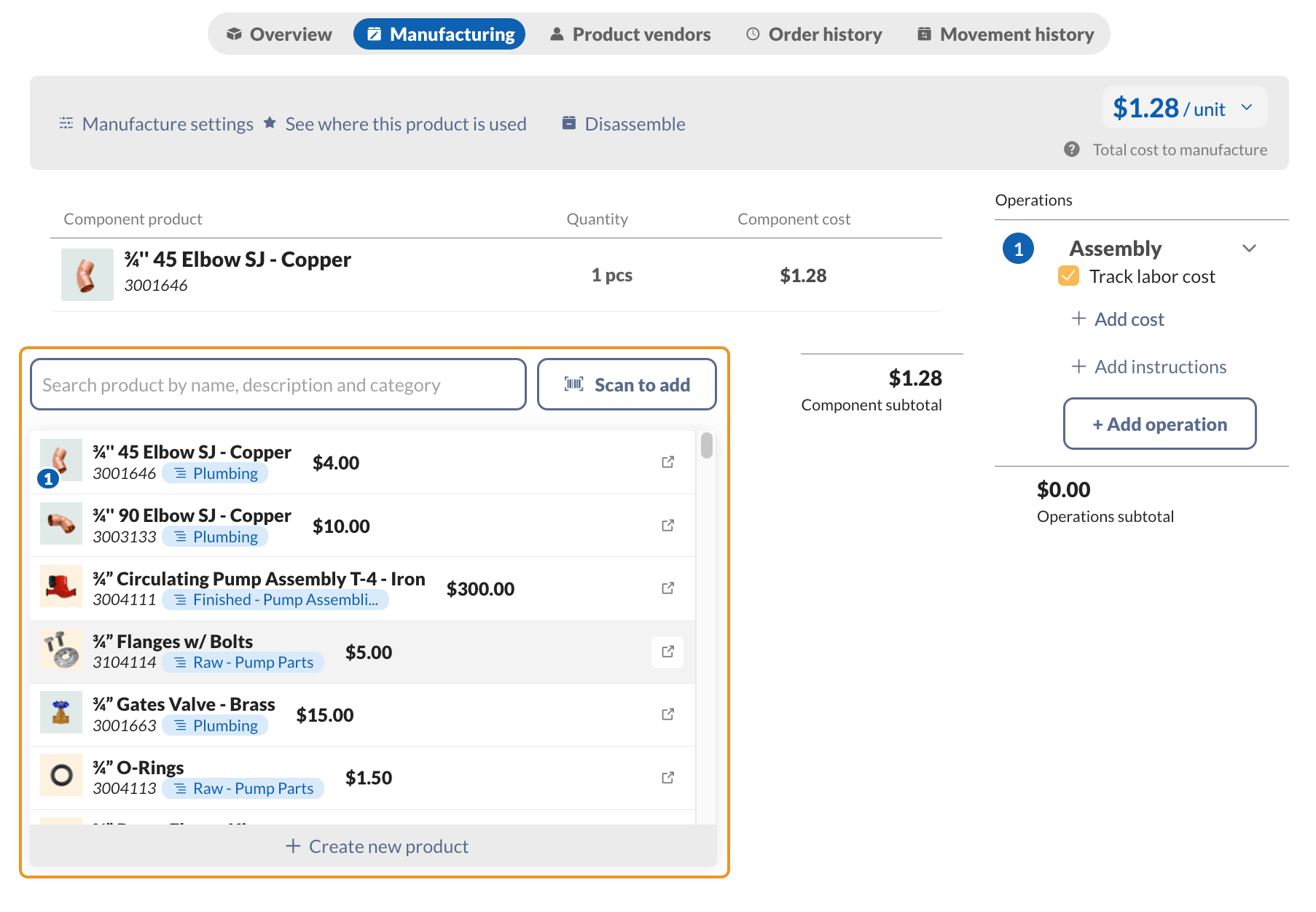Click the product search input field
This screenshot has height=912, width=1316.
[x=278, y=384]
